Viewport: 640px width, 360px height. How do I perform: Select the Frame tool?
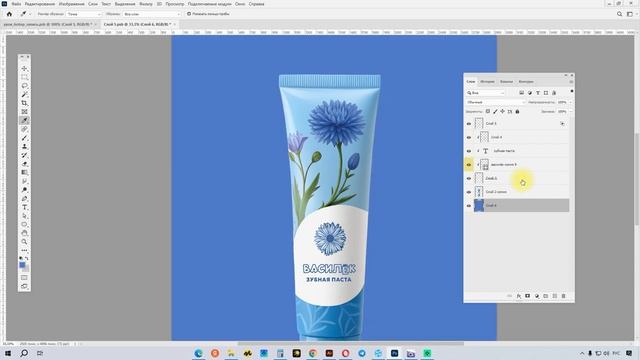[x=24, y=111]
